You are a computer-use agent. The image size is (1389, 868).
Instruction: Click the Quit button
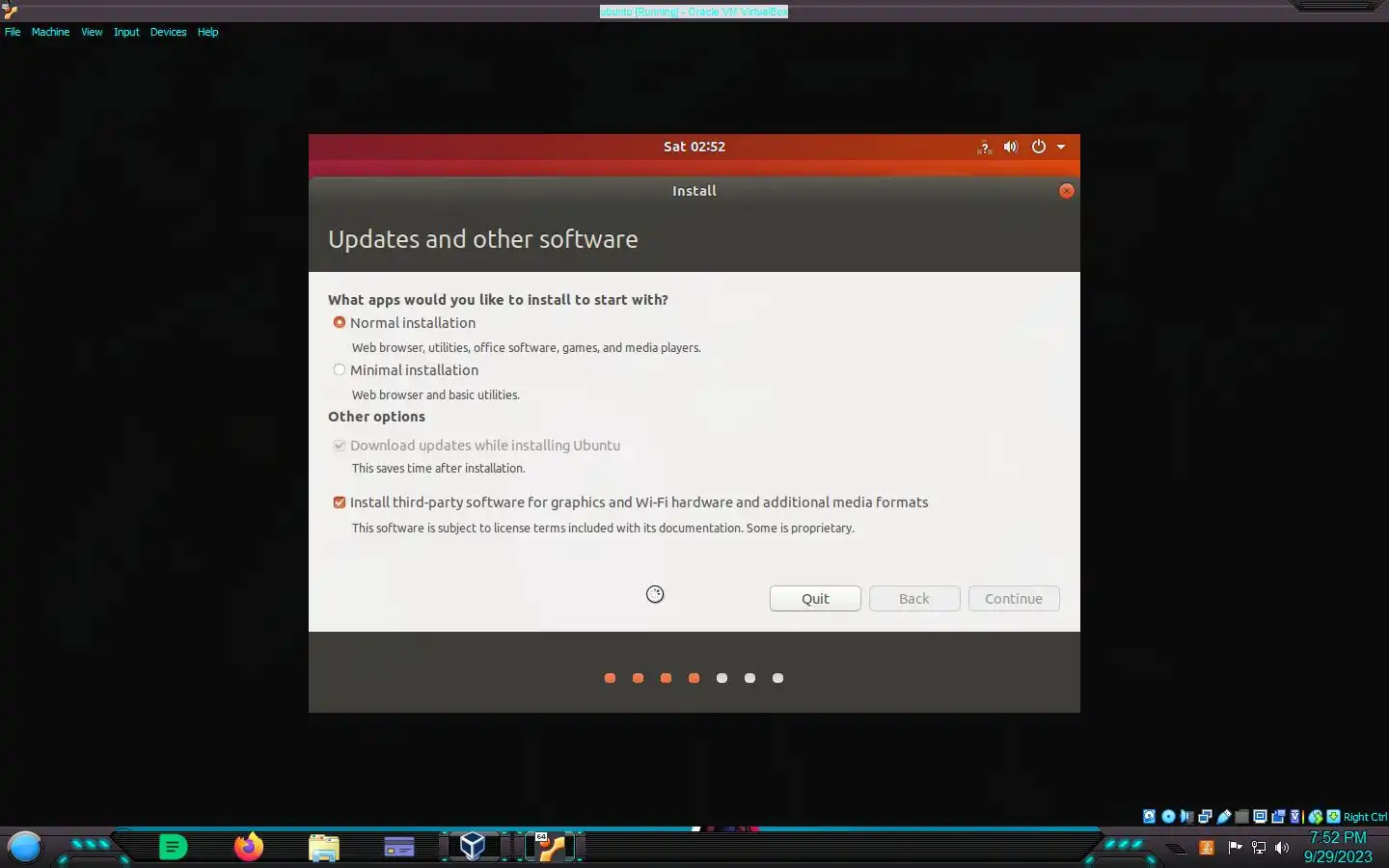[x=815, y=599]
